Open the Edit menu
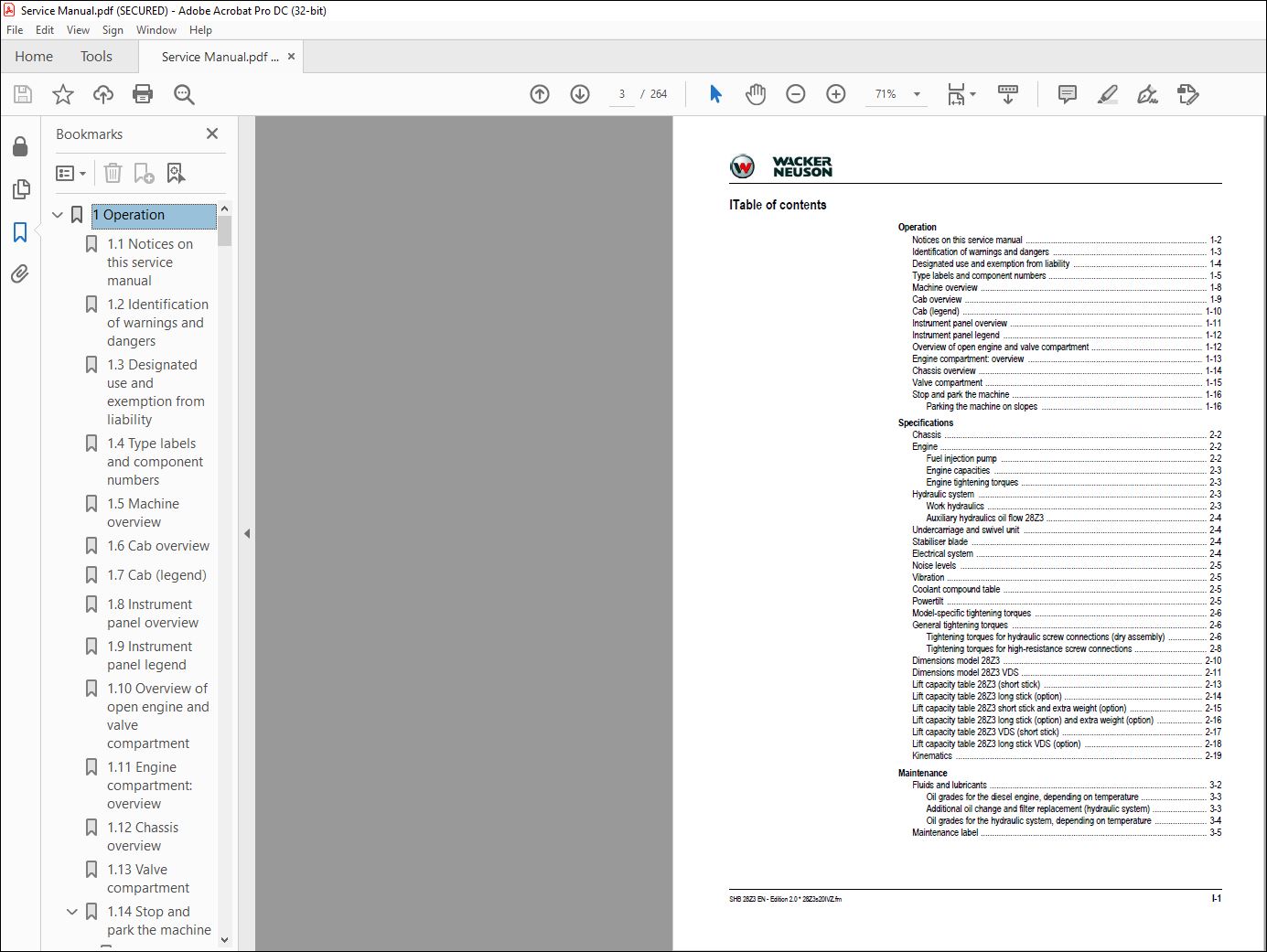 pos(45,30)
